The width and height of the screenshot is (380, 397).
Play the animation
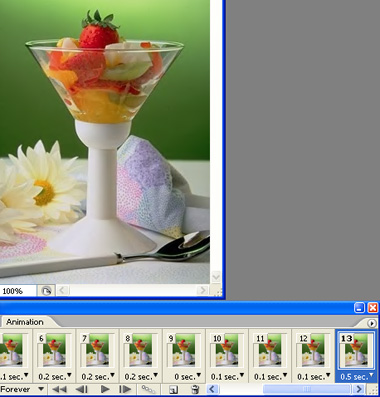(105, 389)
